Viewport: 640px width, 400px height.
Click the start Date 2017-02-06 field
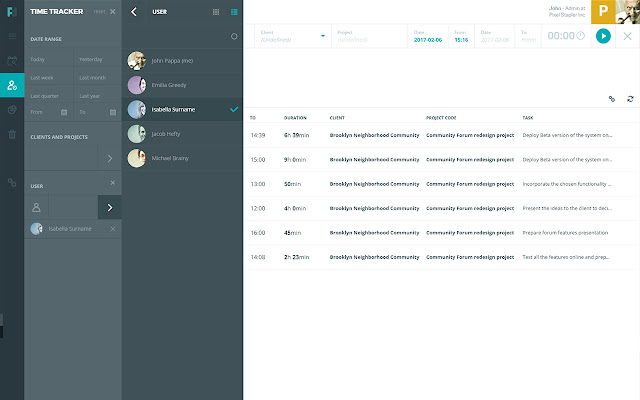coord(428,36)
